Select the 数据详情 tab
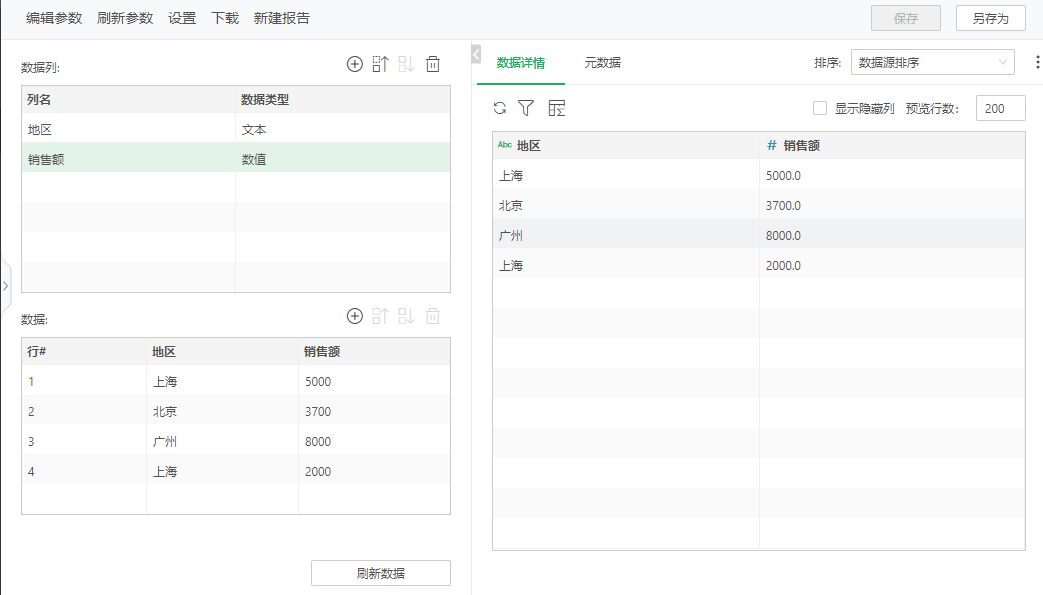 (x=521, y=63)
